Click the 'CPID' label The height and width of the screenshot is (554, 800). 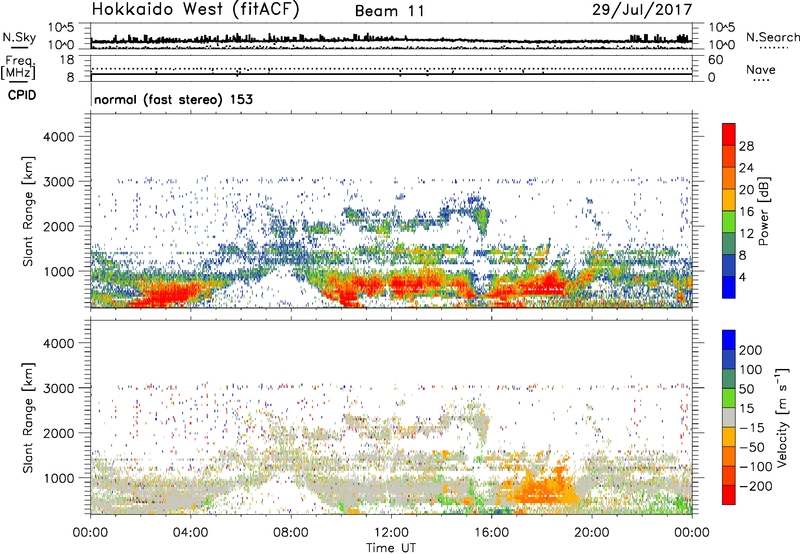pos(22,95)
